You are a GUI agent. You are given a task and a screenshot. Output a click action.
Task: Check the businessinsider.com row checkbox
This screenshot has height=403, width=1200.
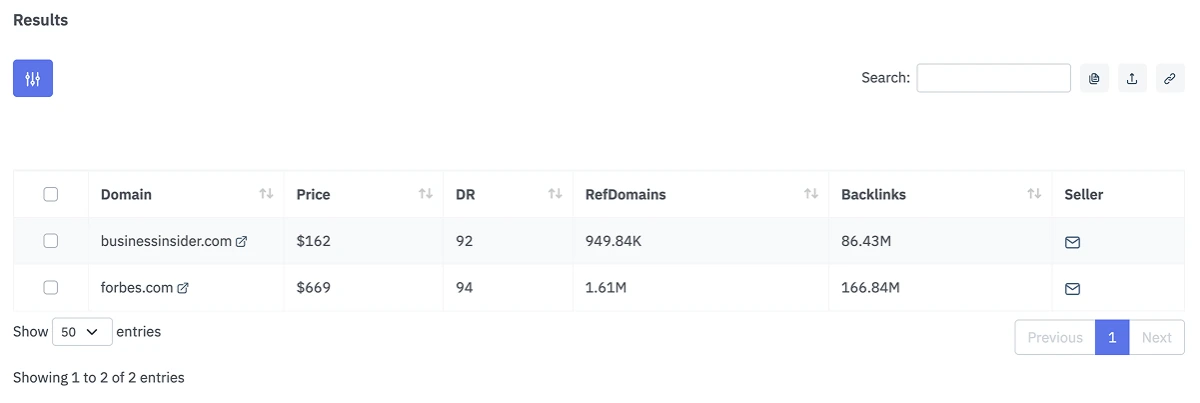(51, 241)
